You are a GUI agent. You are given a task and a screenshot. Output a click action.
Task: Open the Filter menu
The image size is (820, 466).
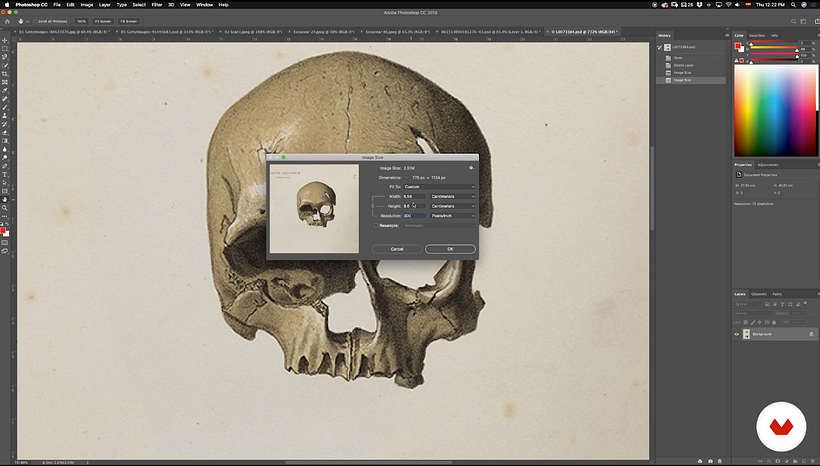pos(157,5)
